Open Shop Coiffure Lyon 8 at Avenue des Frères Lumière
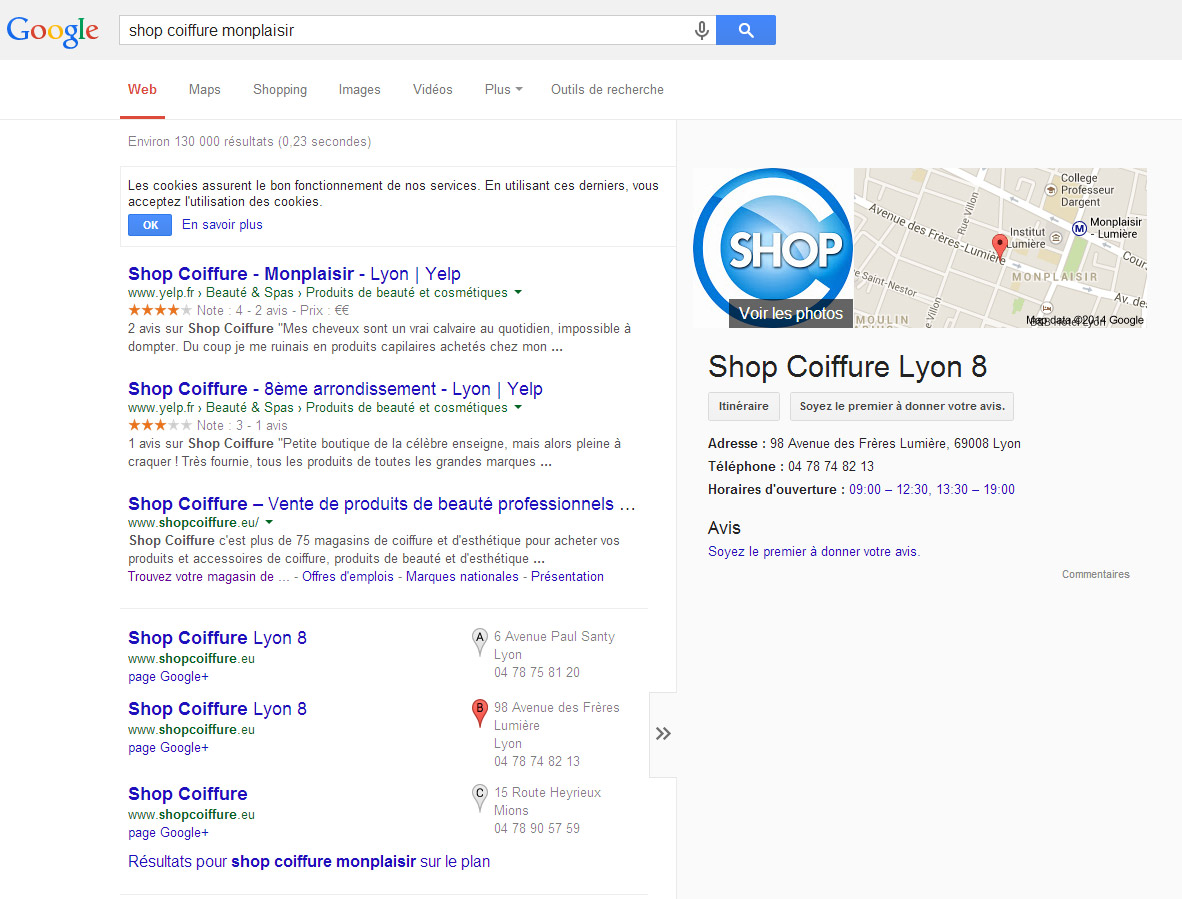The image size is (1182, 899). 217,709
